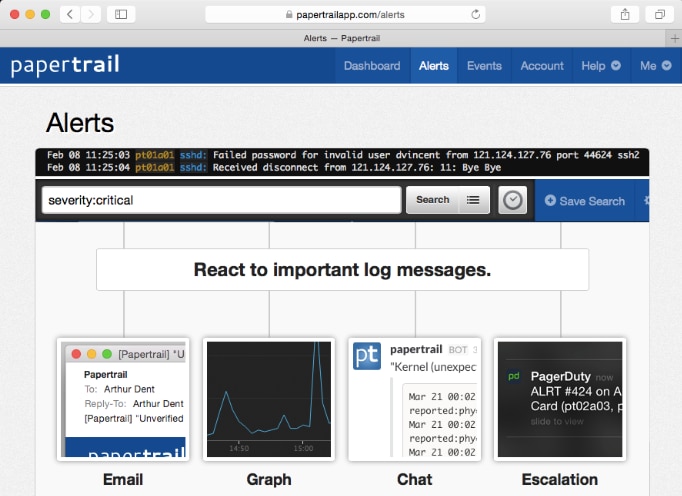This screenshot has width=682, height=496.
Task: Open the search options list icon
Action: tap(473, 200)
